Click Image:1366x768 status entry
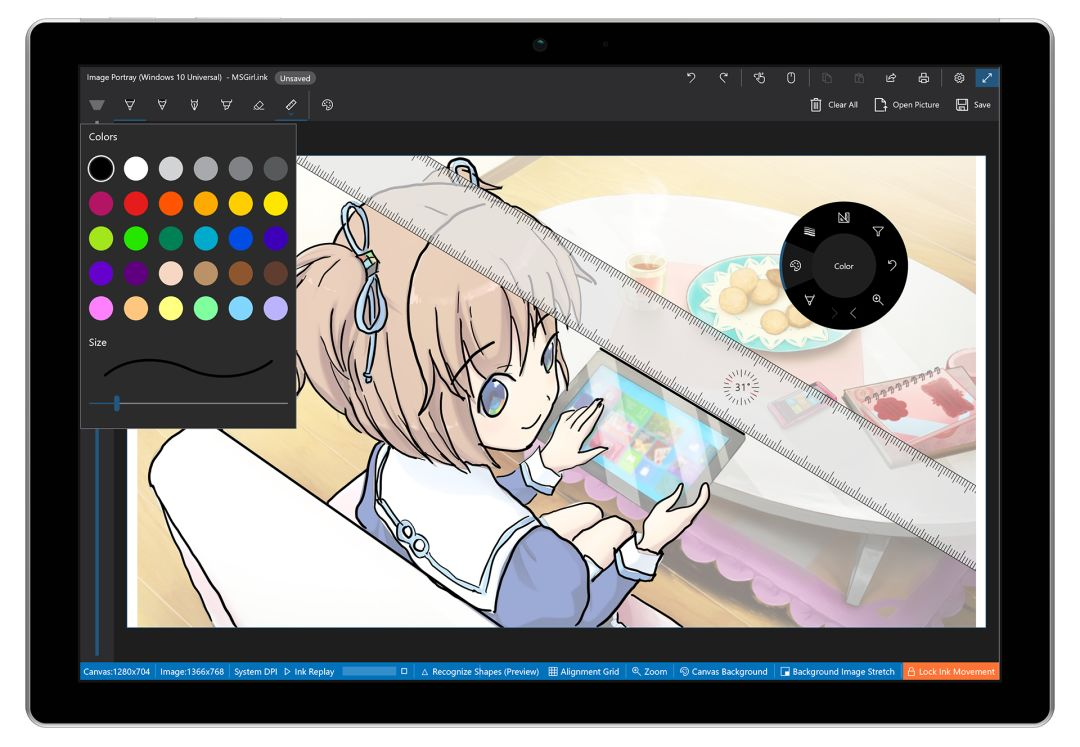 coord(192,671)
